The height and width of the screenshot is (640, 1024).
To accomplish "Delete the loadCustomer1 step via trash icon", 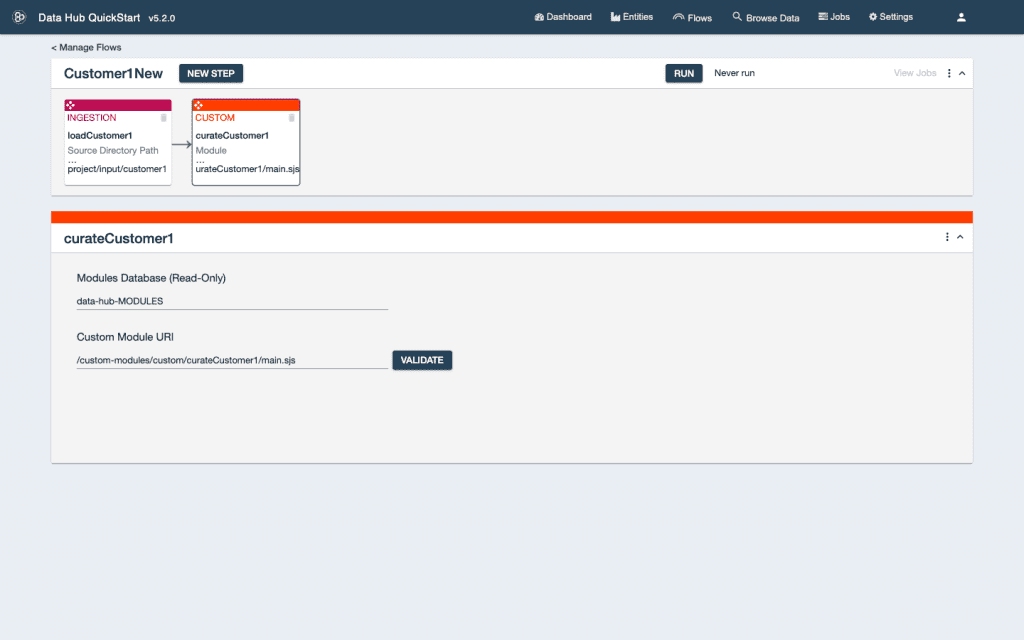I will point(164,118).
